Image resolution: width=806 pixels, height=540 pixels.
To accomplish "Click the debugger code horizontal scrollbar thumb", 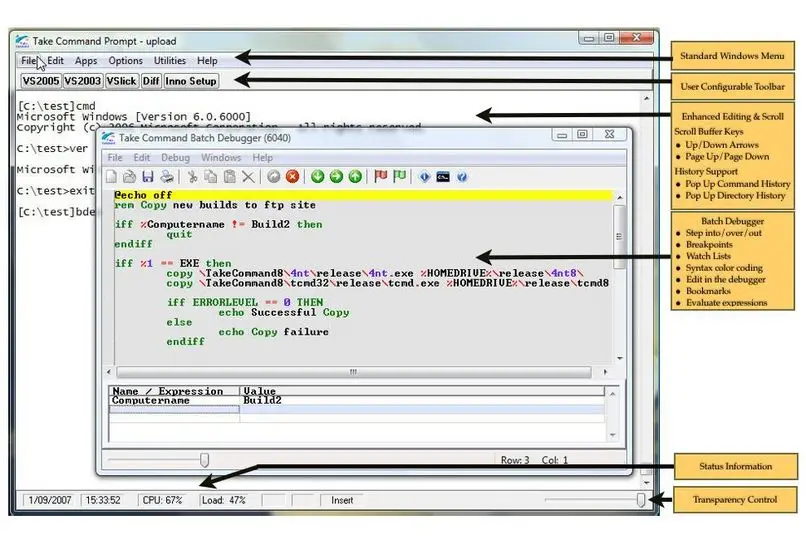I will 354,371.
